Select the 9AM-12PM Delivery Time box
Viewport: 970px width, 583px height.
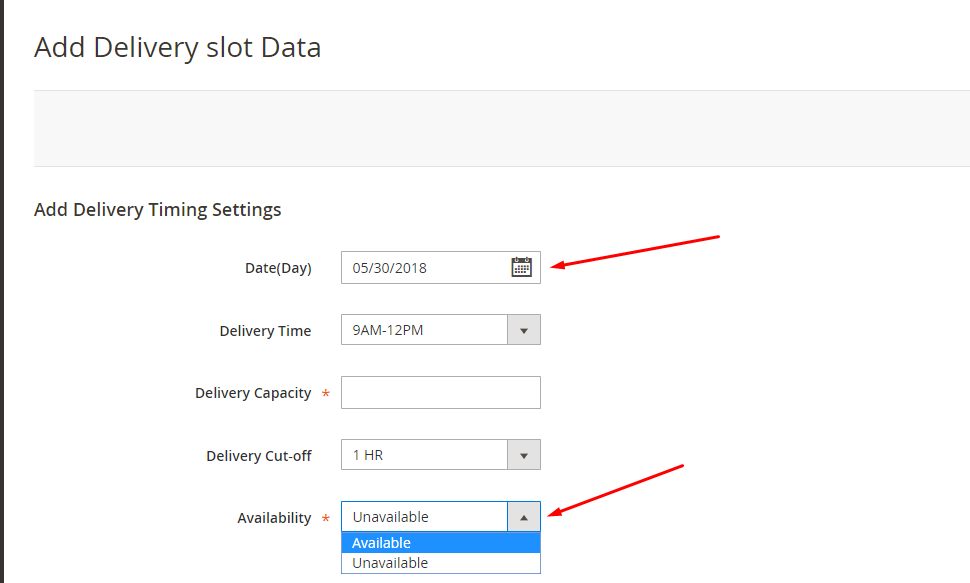440,330
